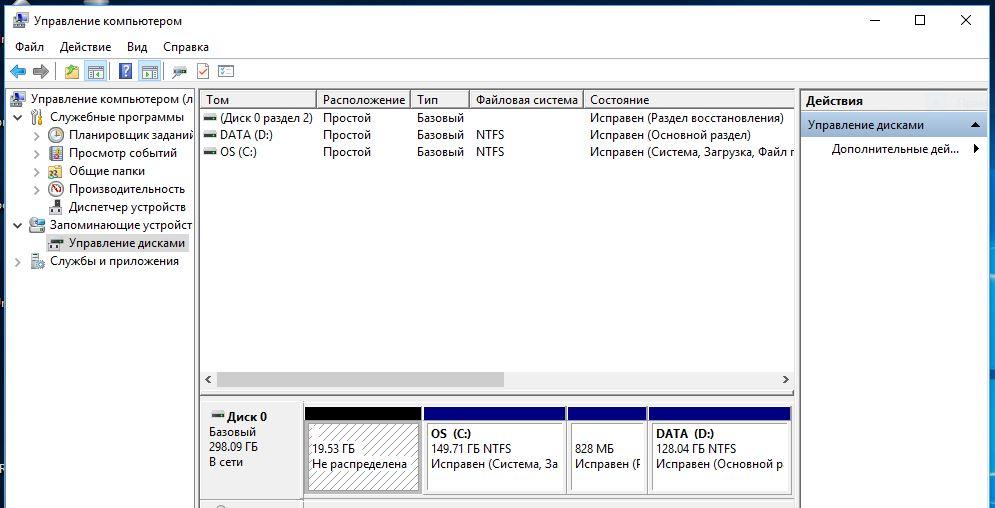Open the Справка menu
Image resolution: width=995 pixels, height=508 pixels.
tap(186, 47)
